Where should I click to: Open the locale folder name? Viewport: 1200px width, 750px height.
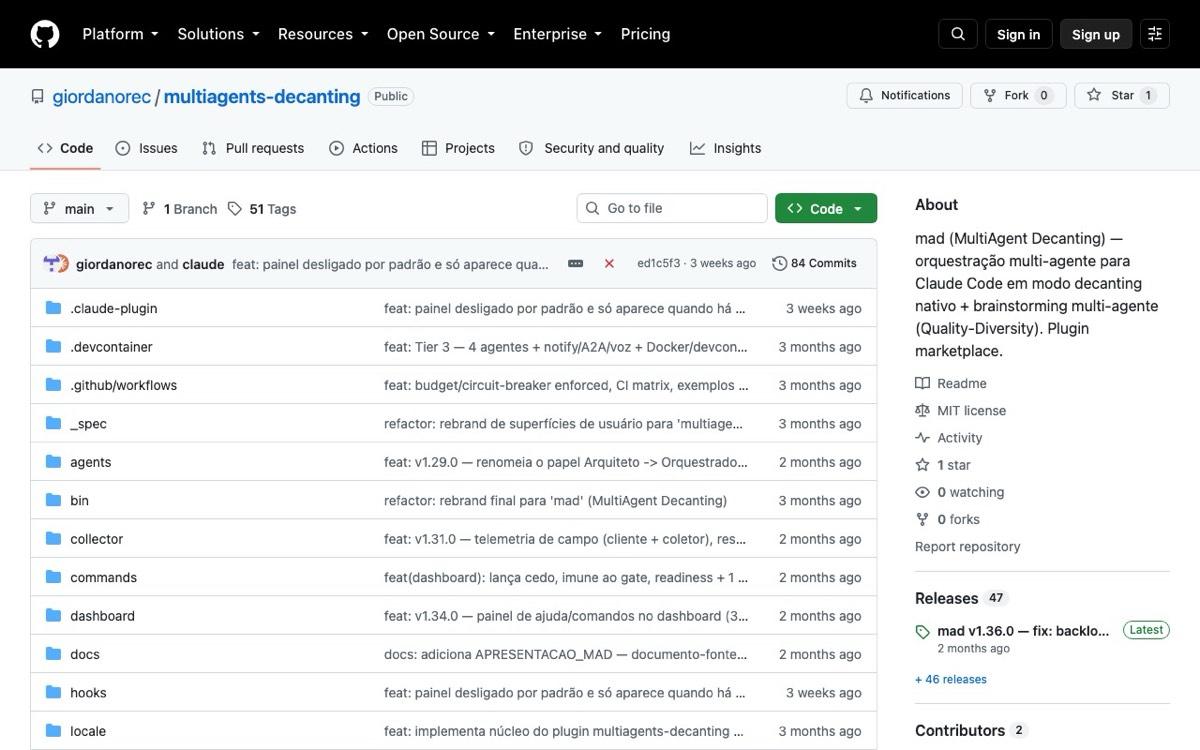pyautogui.click(x=88, y=731)
